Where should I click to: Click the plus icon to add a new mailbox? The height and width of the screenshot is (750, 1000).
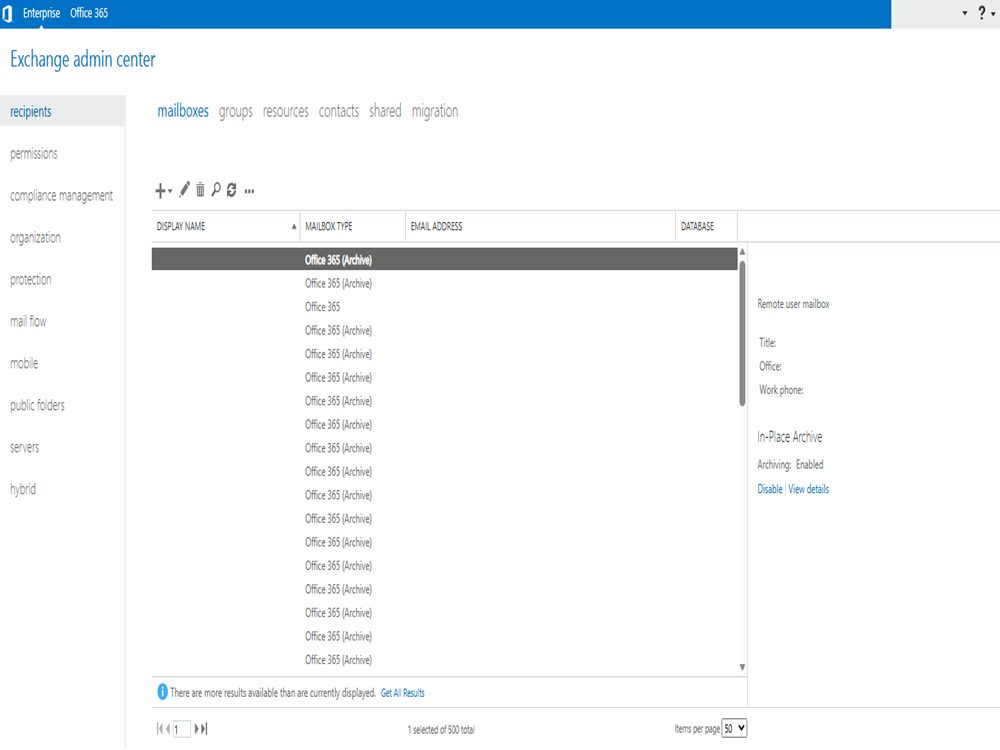(x=161, y=190)
